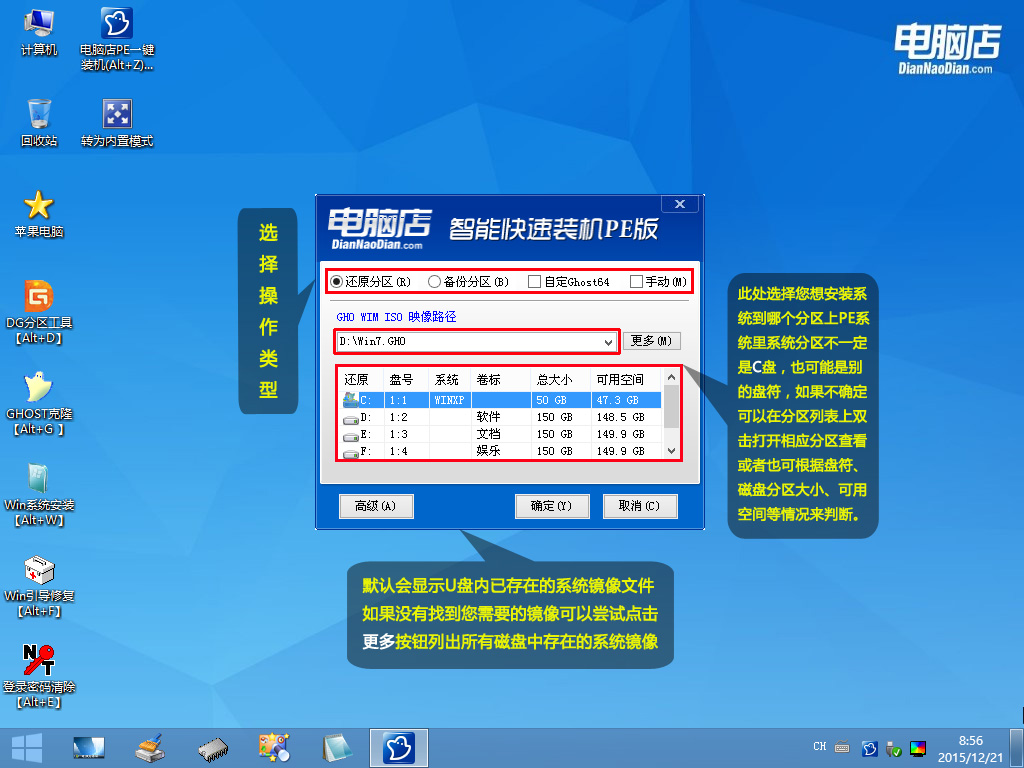
Task: Click the CH language indicator in tray
Action: 820,746
